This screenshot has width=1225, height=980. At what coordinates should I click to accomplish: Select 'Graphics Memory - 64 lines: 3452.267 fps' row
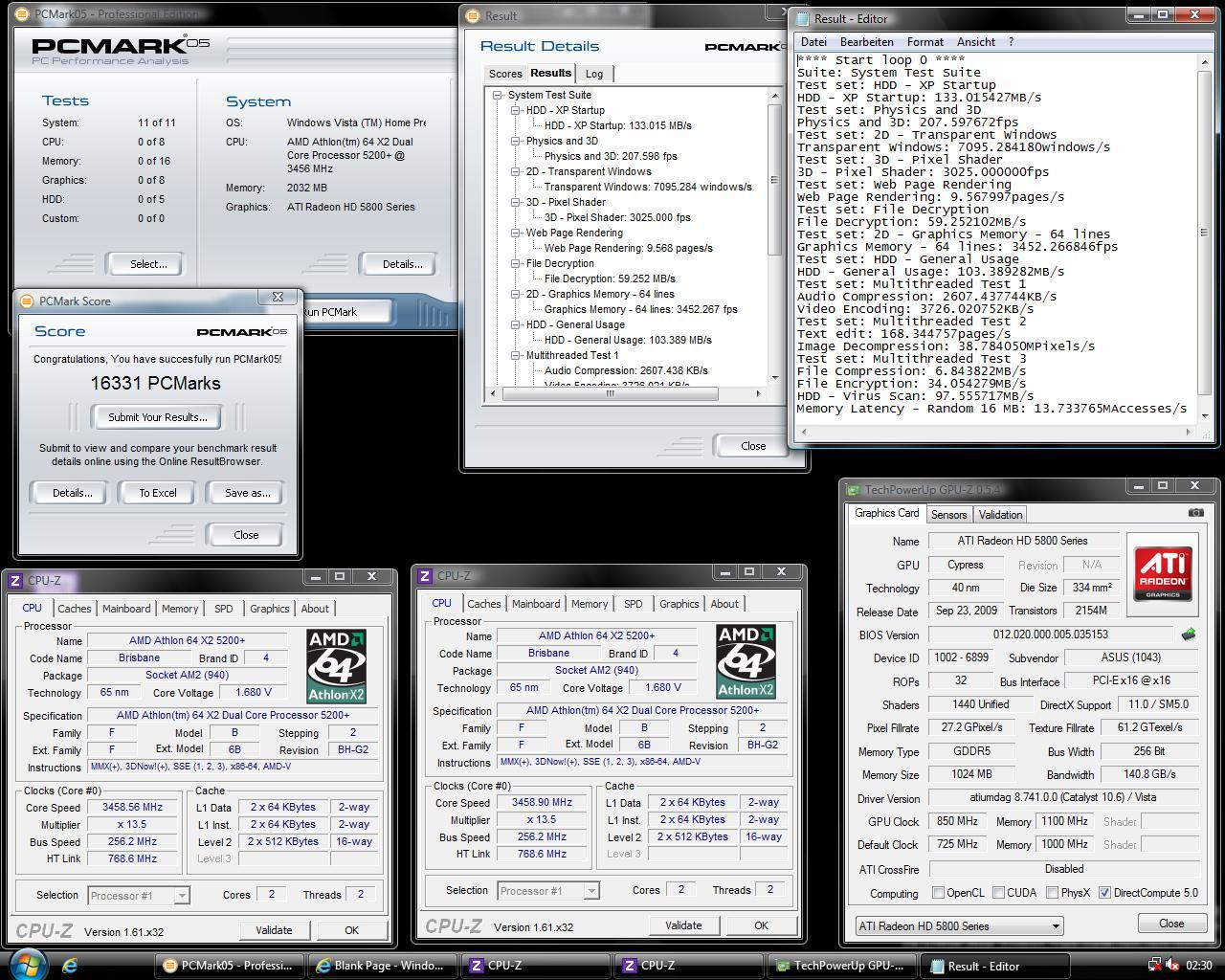coord(640,309)
